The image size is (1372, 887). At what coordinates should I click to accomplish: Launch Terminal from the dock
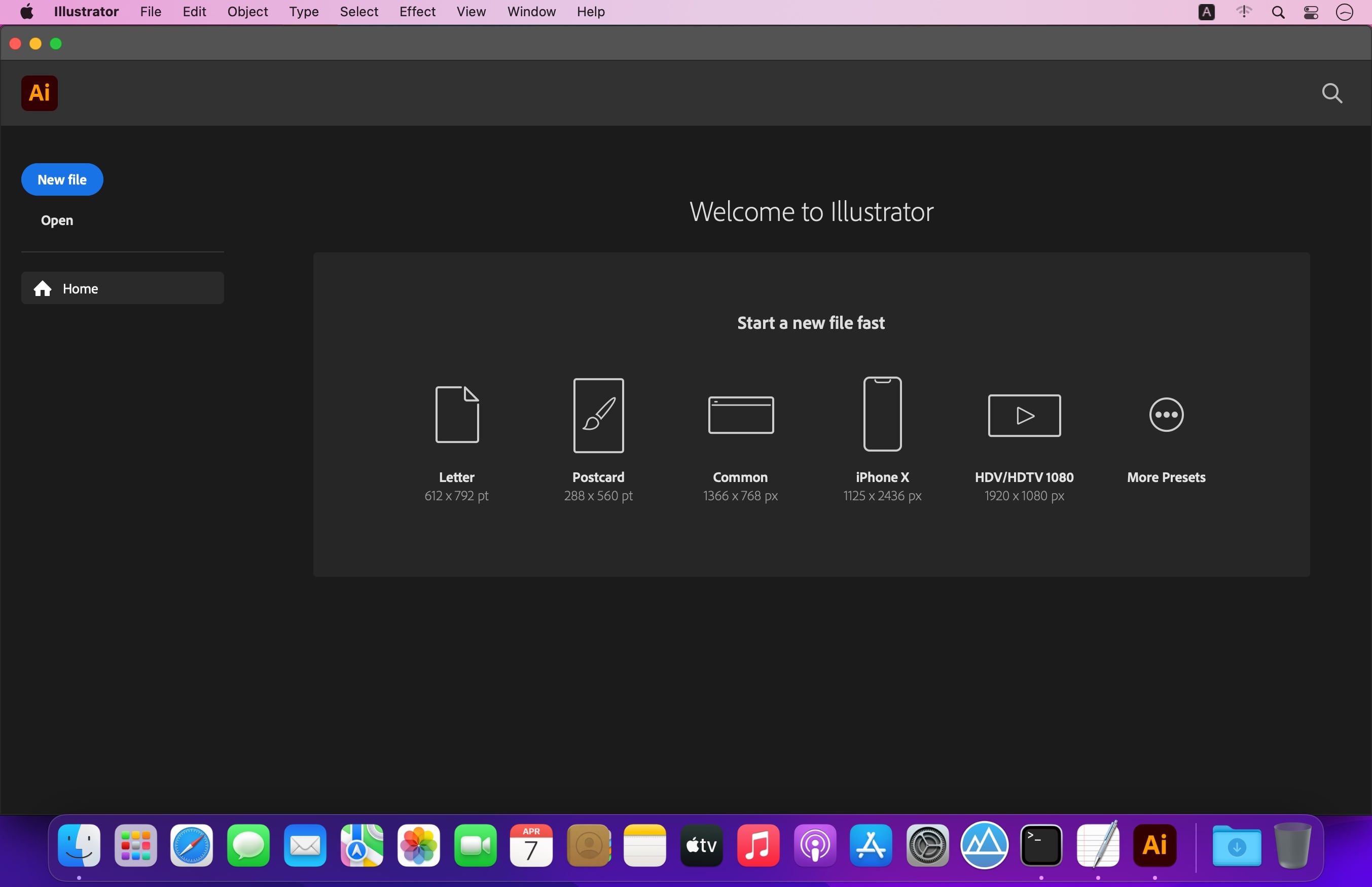(x=1041, y=845)
